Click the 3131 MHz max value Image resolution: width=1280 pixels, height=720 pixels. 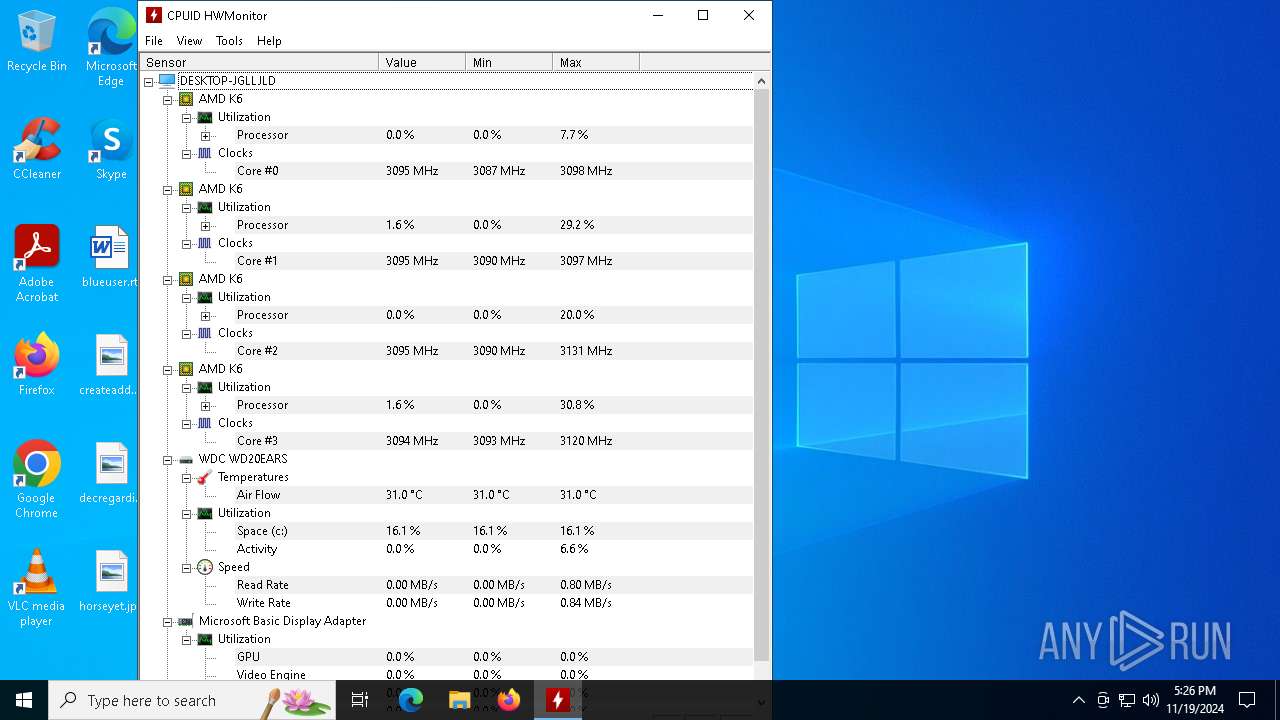[x=586, y=351]
